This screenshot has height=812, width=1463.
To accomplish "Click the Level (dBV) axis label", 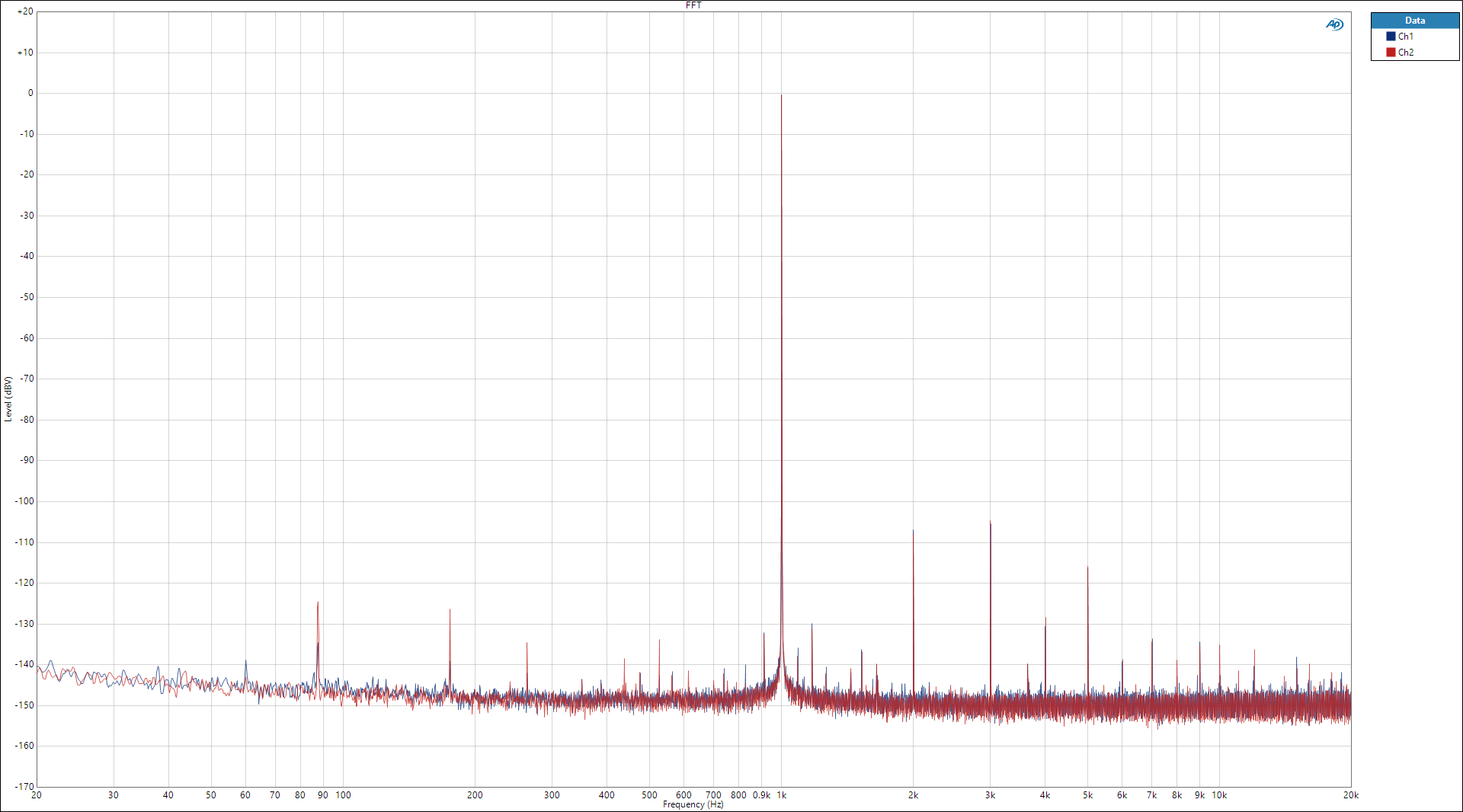I will tap(8, 398).
